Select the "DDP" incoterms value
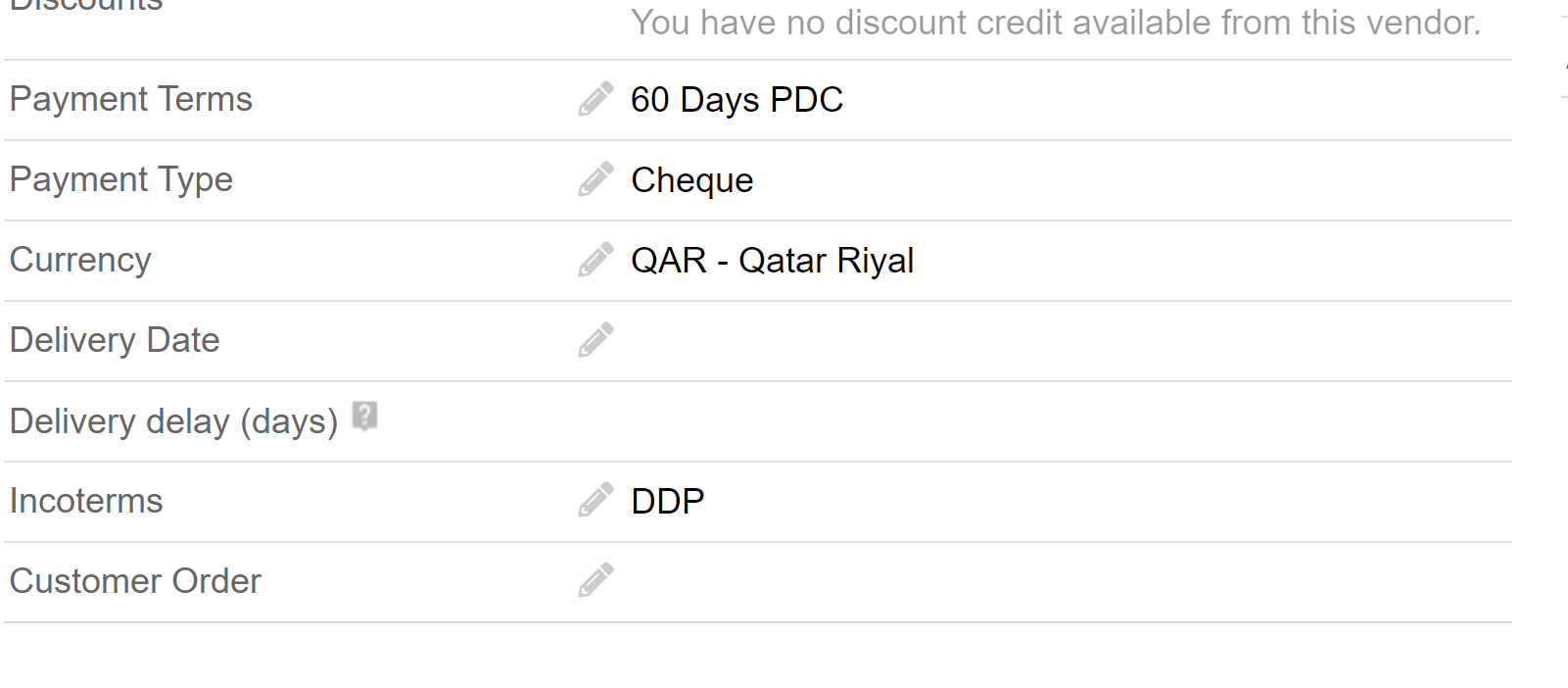1568x688 pixels. (x=667, y=502)
